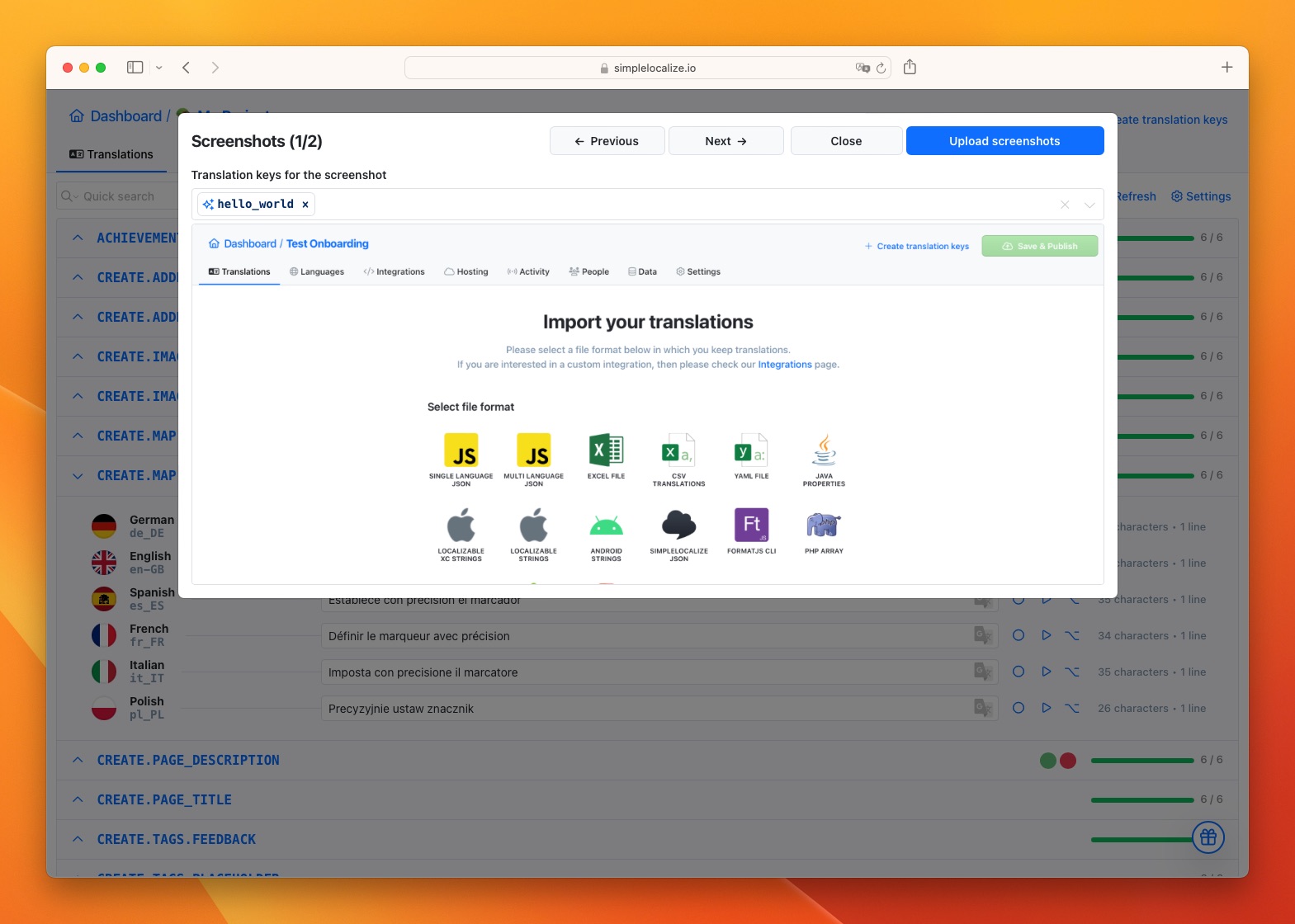The image size is (1295, 924).
Task: Open the Hosting tab in preview
Action: pos(466,271)
